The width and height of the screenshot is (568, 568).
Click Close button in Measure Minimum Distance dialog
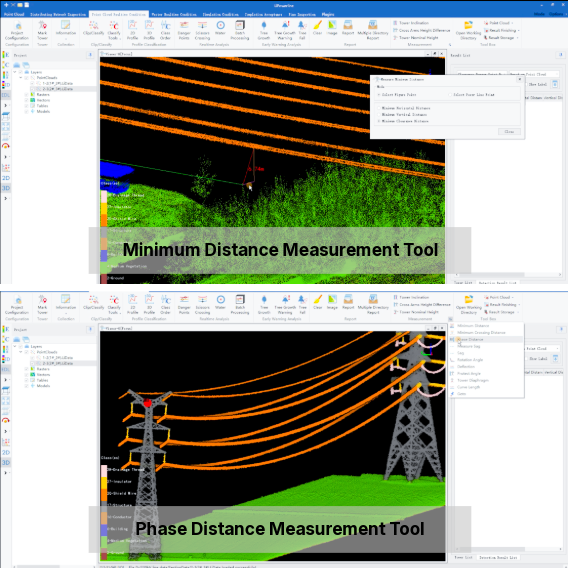(509, 131)
